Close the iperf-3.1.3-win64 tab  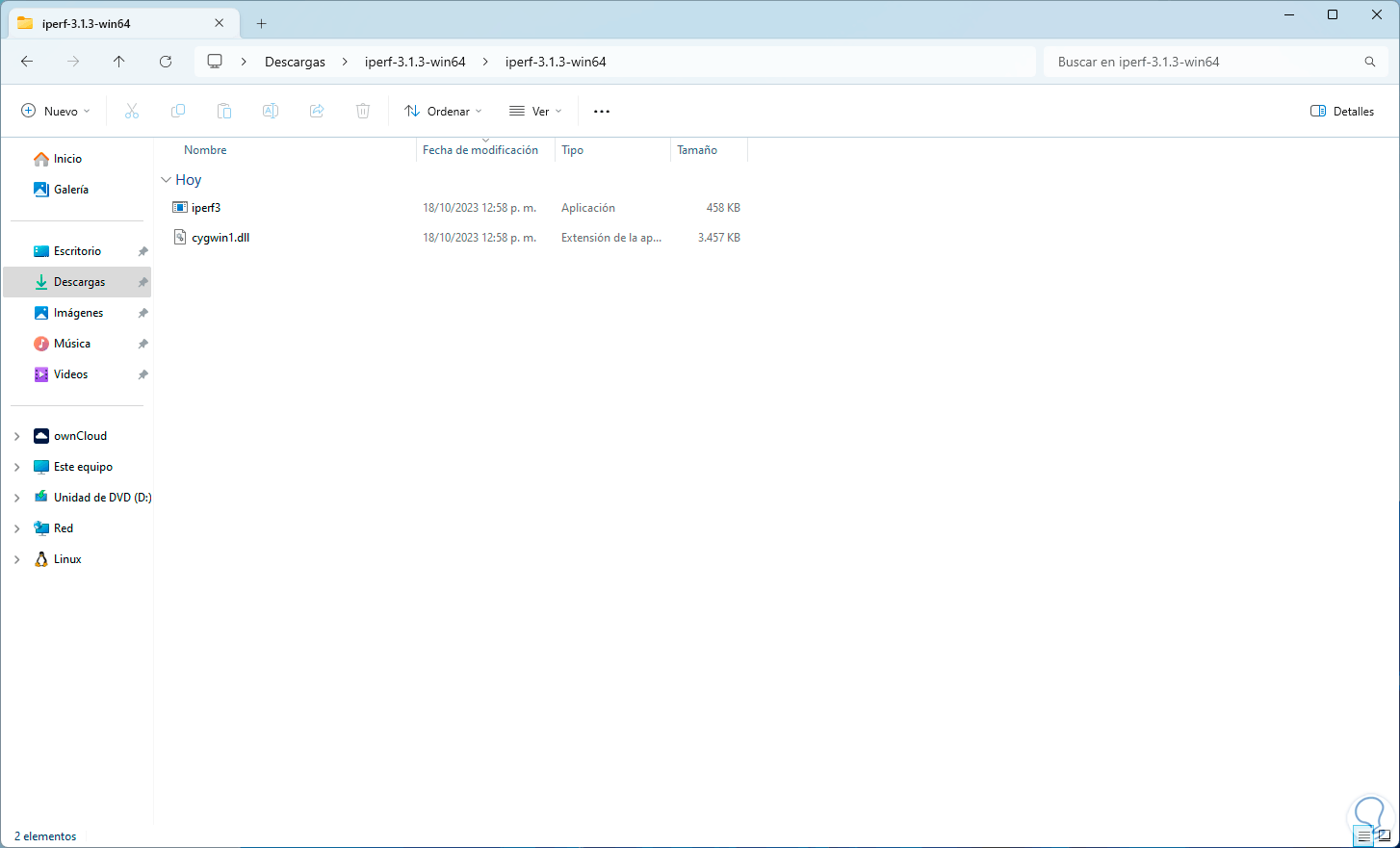[220, 23]
